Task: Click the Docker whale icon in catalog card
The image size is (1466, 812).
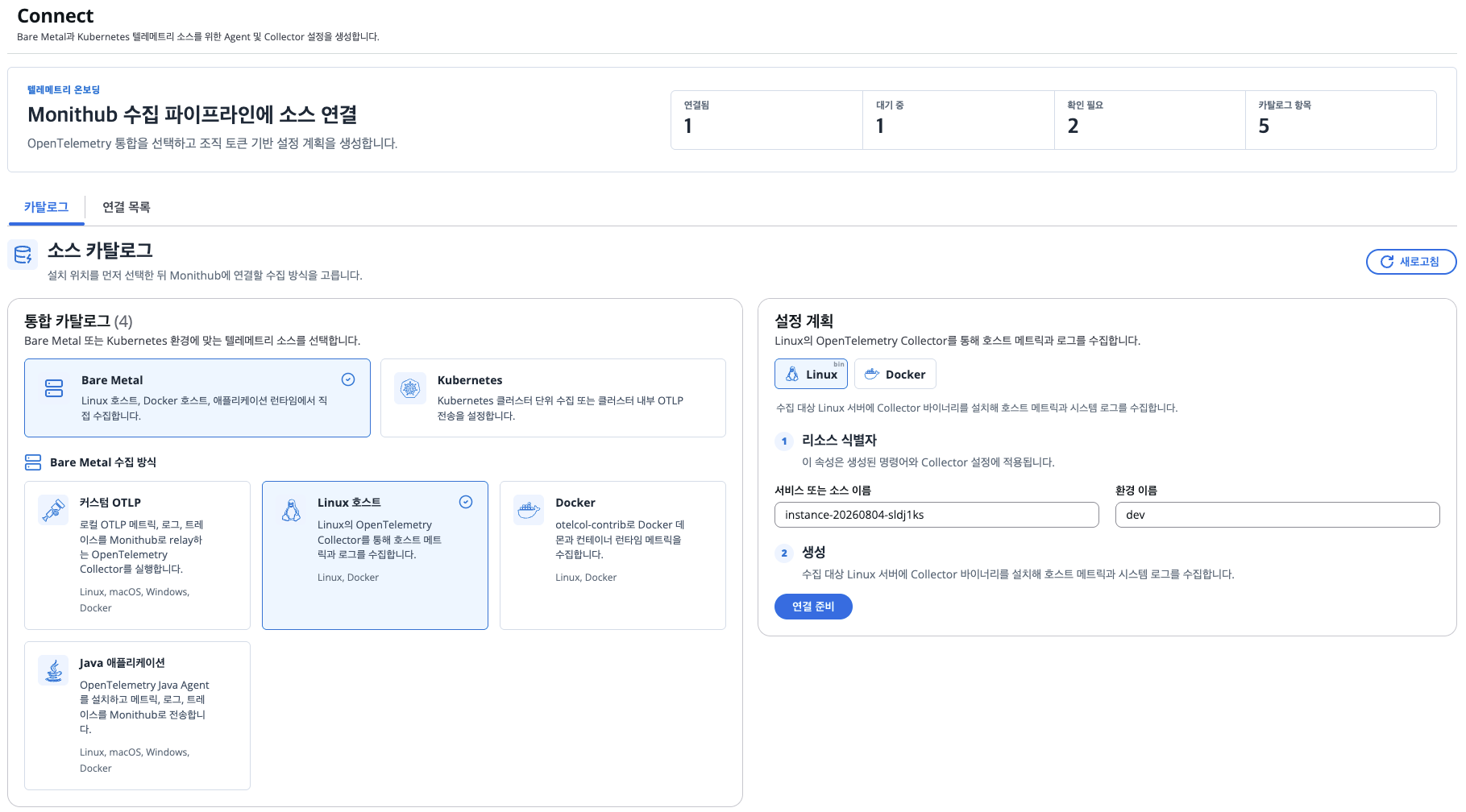Action: point(529,510)
